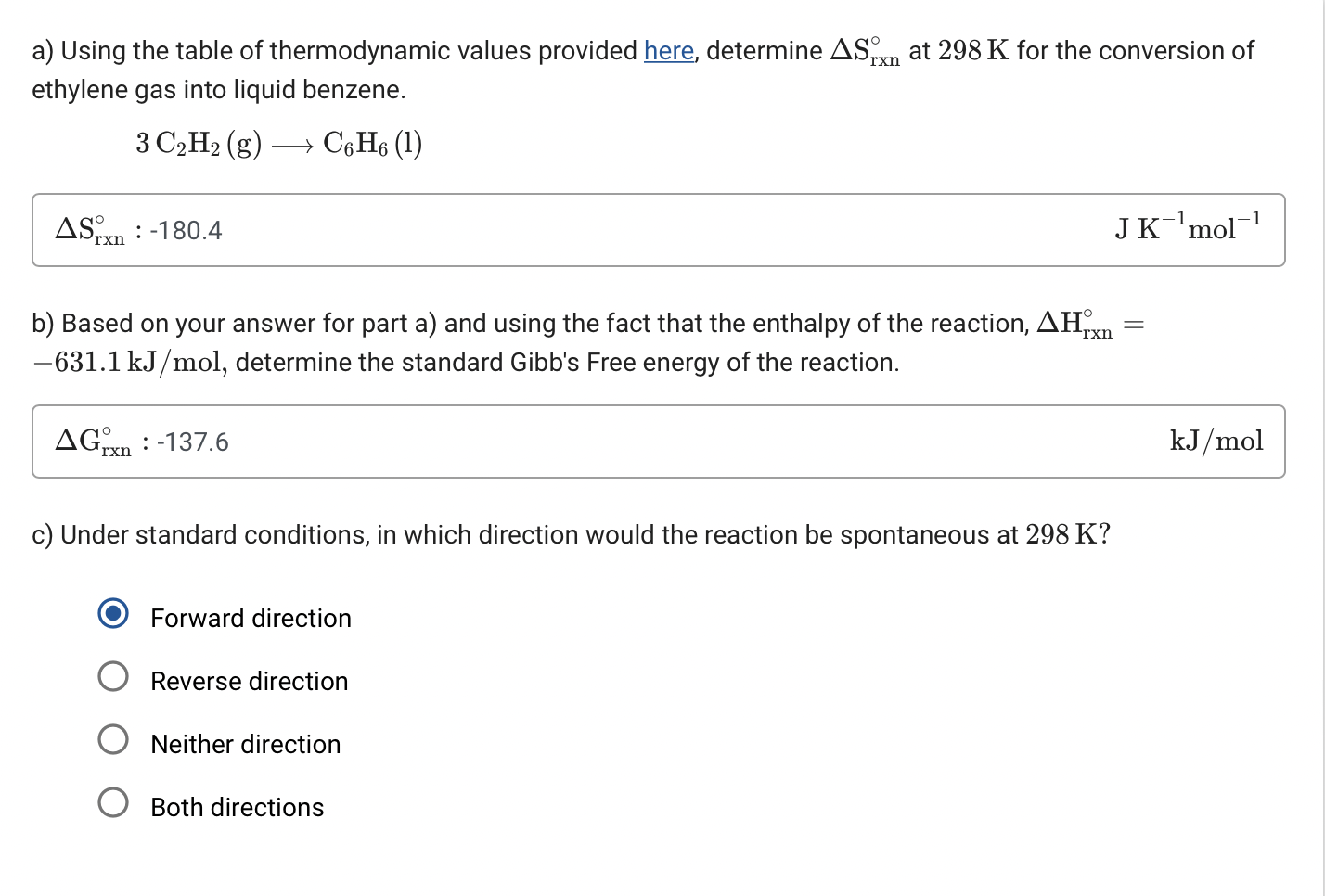Choose Neither direction for part c
This screenshot has width=1325, height=896.
coord(112,739)
